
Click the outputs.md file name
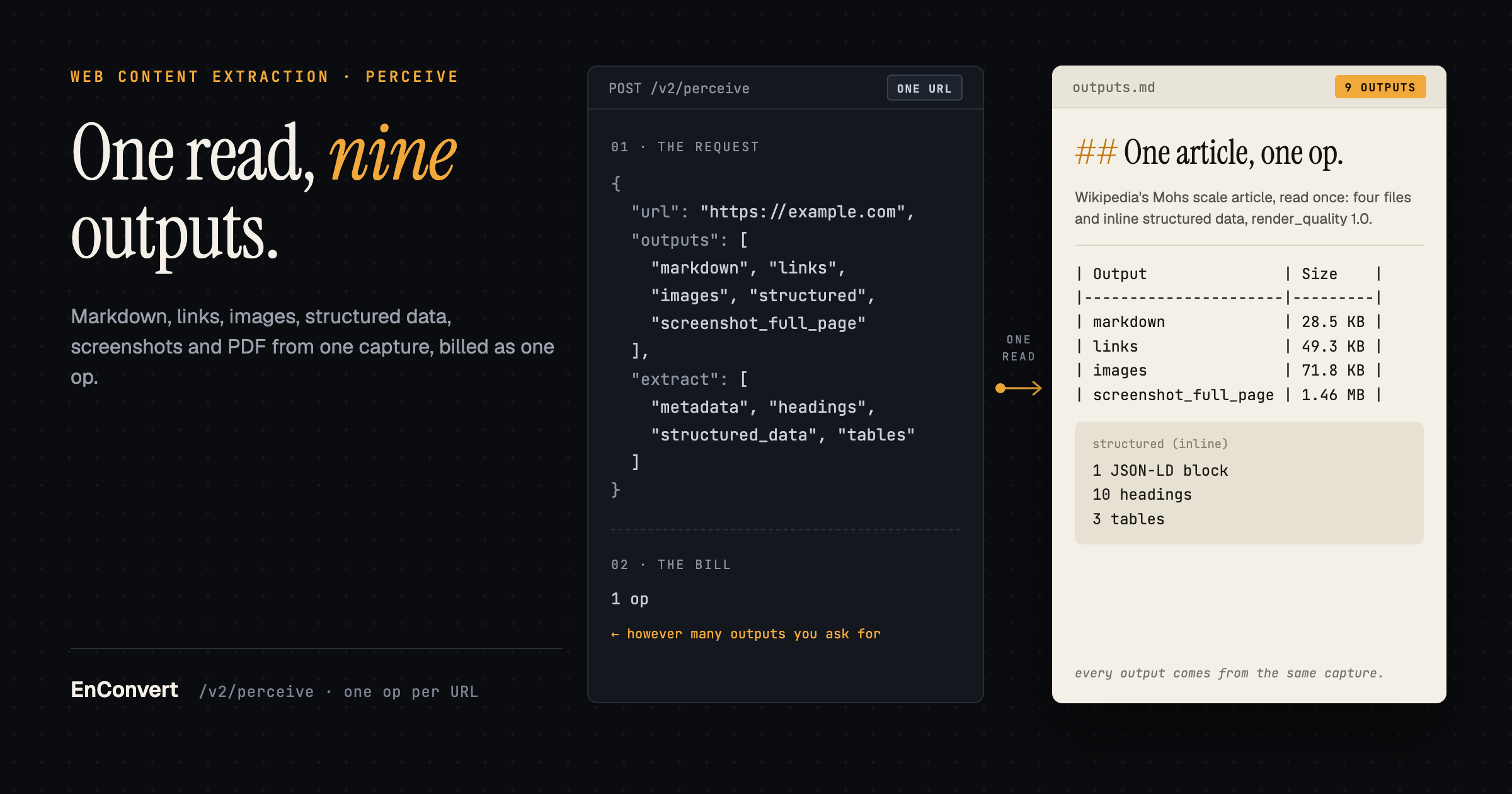point(1113,87)
